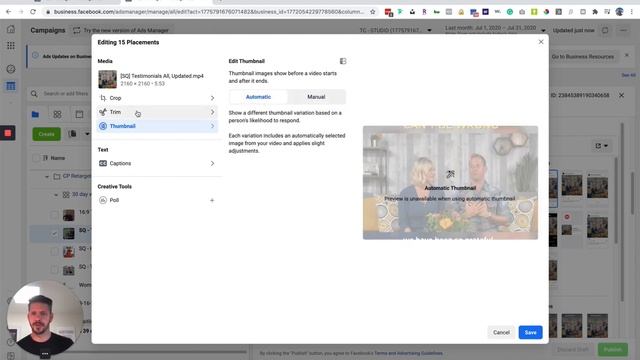Image resolution: width=640 pixels, height=360 pixels.
Task: Toggle the Edit Thumbnail side panel icon
Action: [x=343, y=61]
